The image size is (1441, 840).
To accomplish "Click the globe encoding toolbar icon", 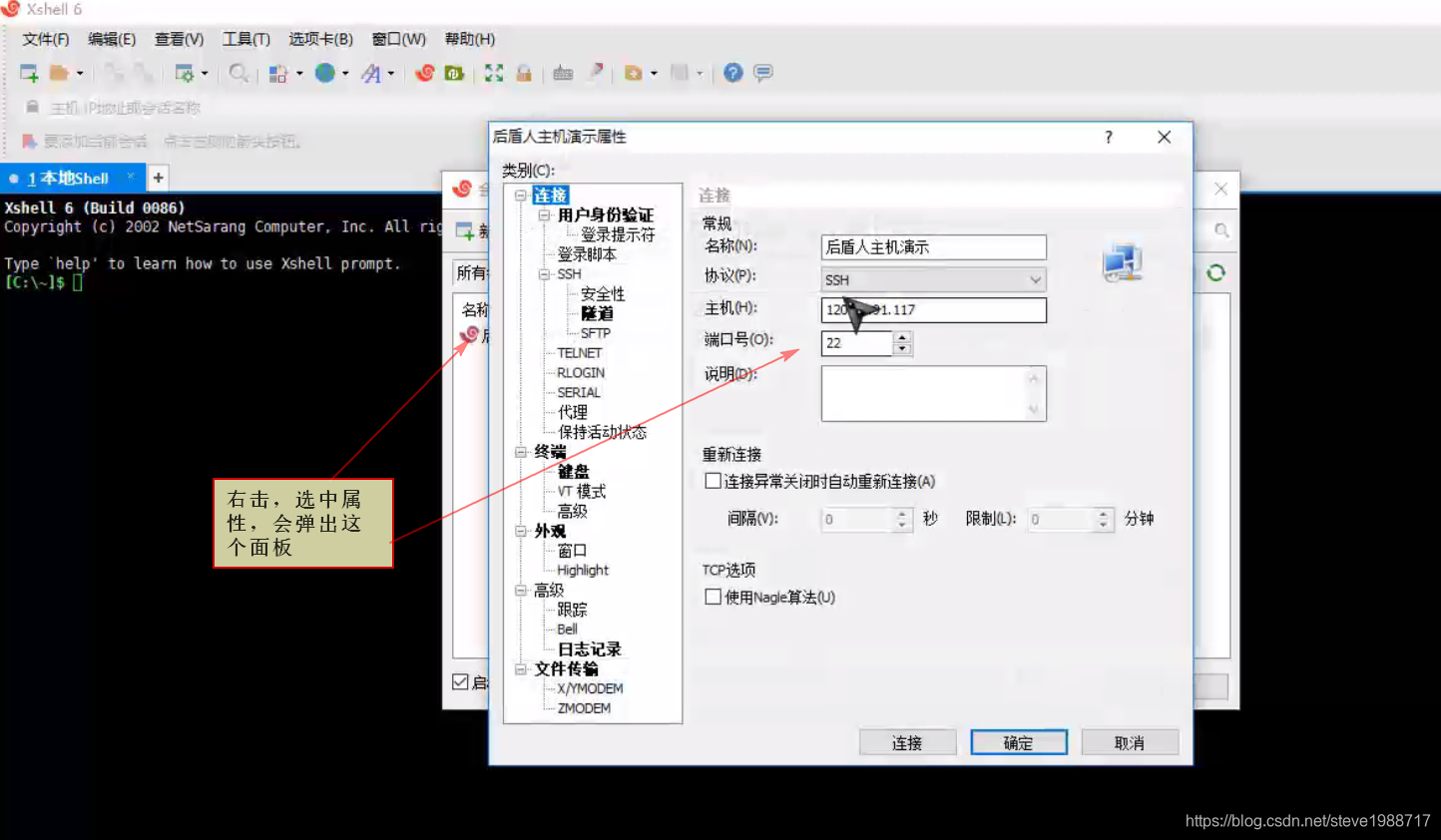I will click(x=325, y=73).
